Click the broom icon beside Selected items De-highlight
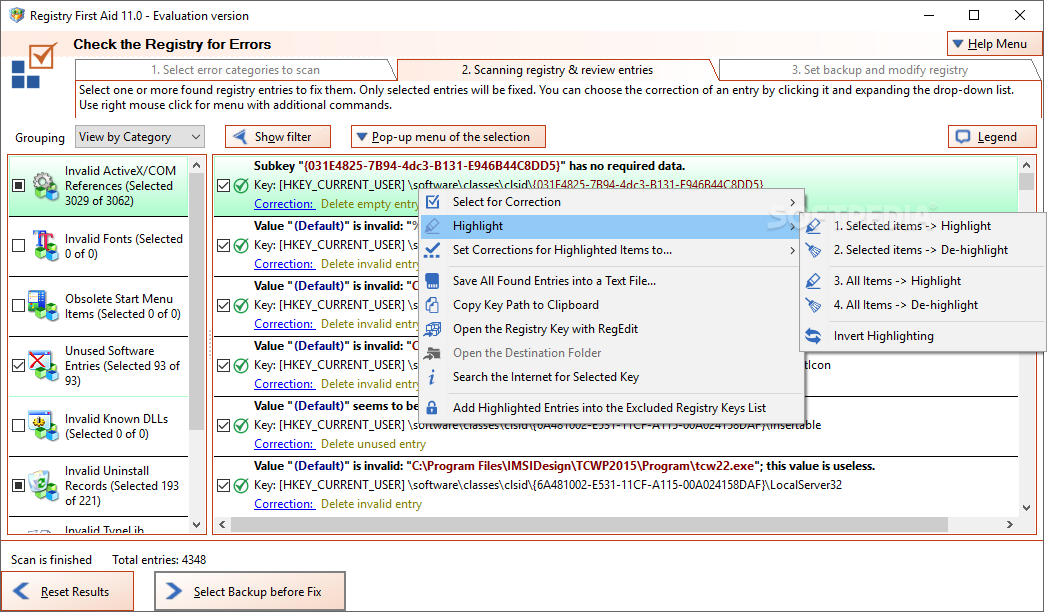1047x612 pixels. pos(813,250)
